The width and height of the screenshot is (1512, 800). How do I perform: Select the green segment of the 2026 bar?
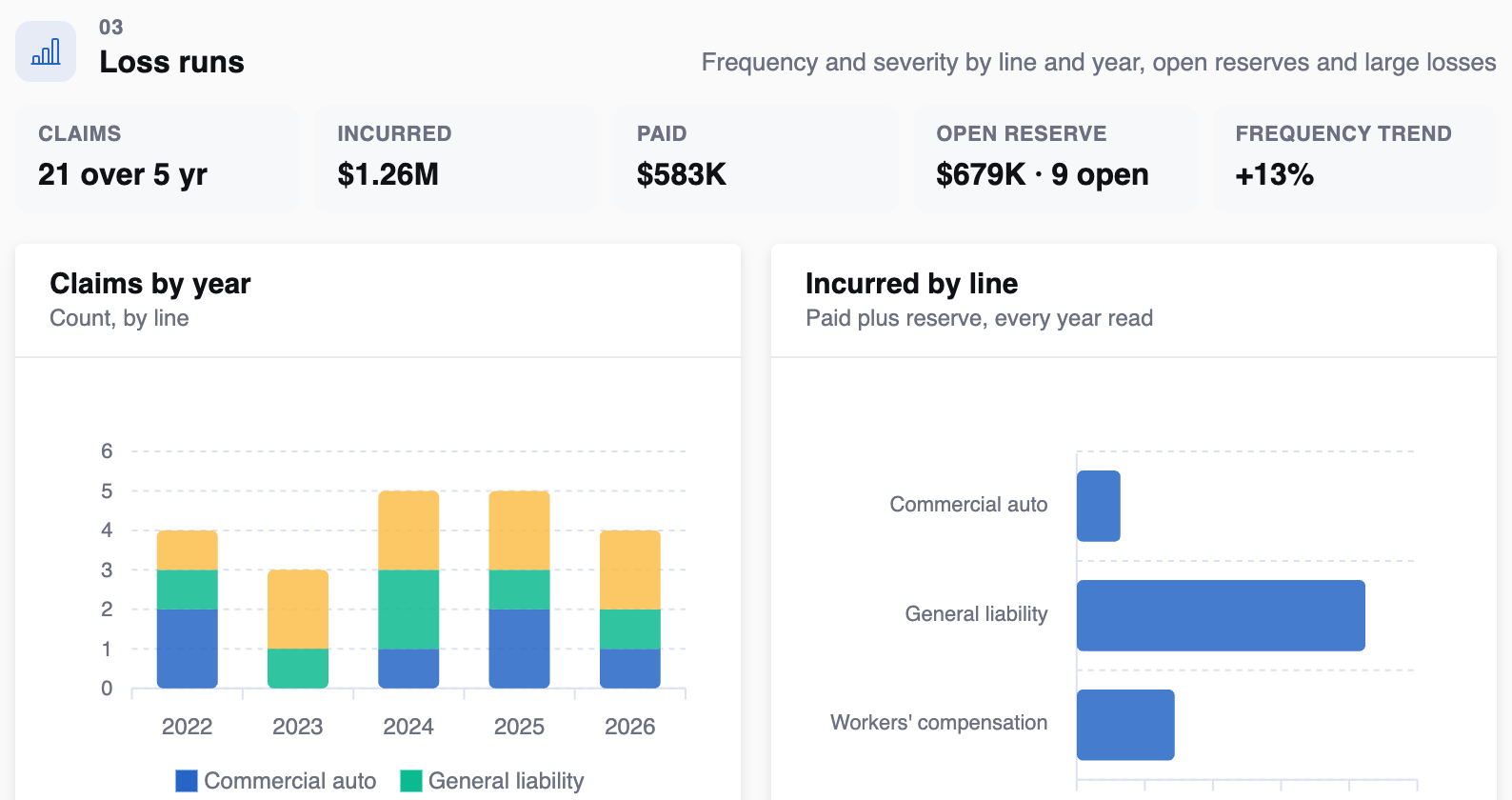630,630
